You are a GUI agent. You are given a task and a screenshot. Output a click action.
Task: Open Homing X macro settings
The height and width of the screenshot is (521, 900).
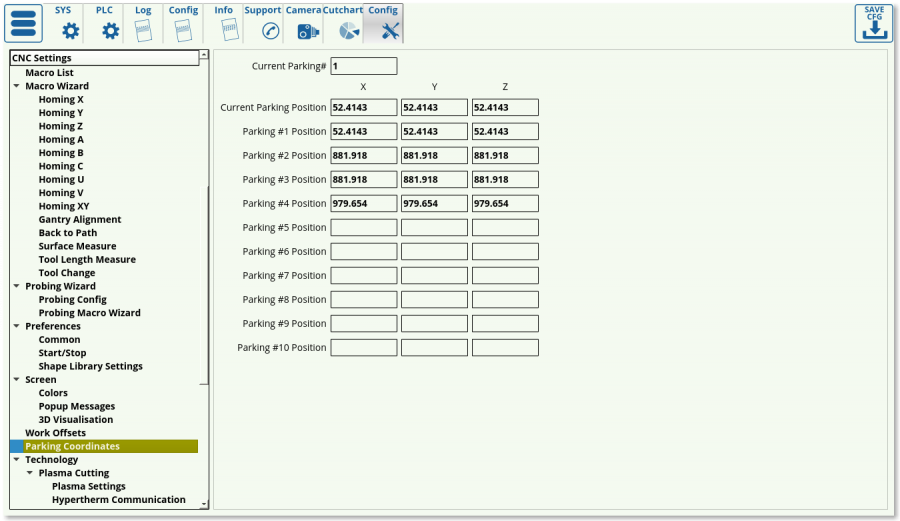click(x=61, y=99)
